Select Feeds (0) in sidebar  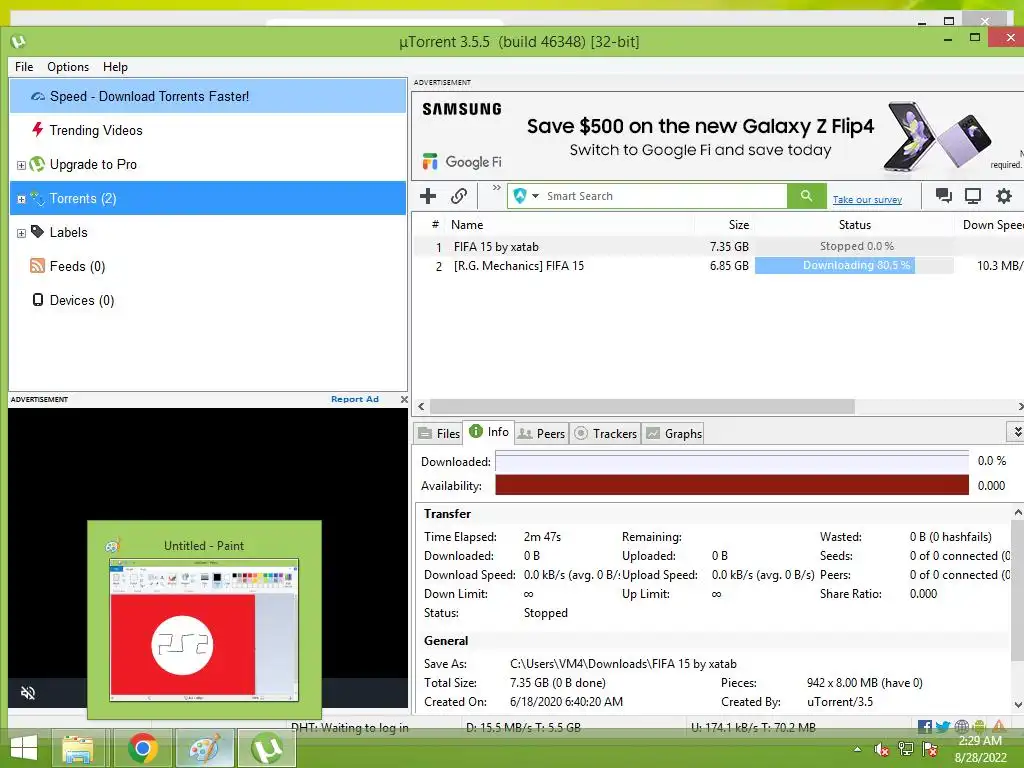(x=208, y=266)
